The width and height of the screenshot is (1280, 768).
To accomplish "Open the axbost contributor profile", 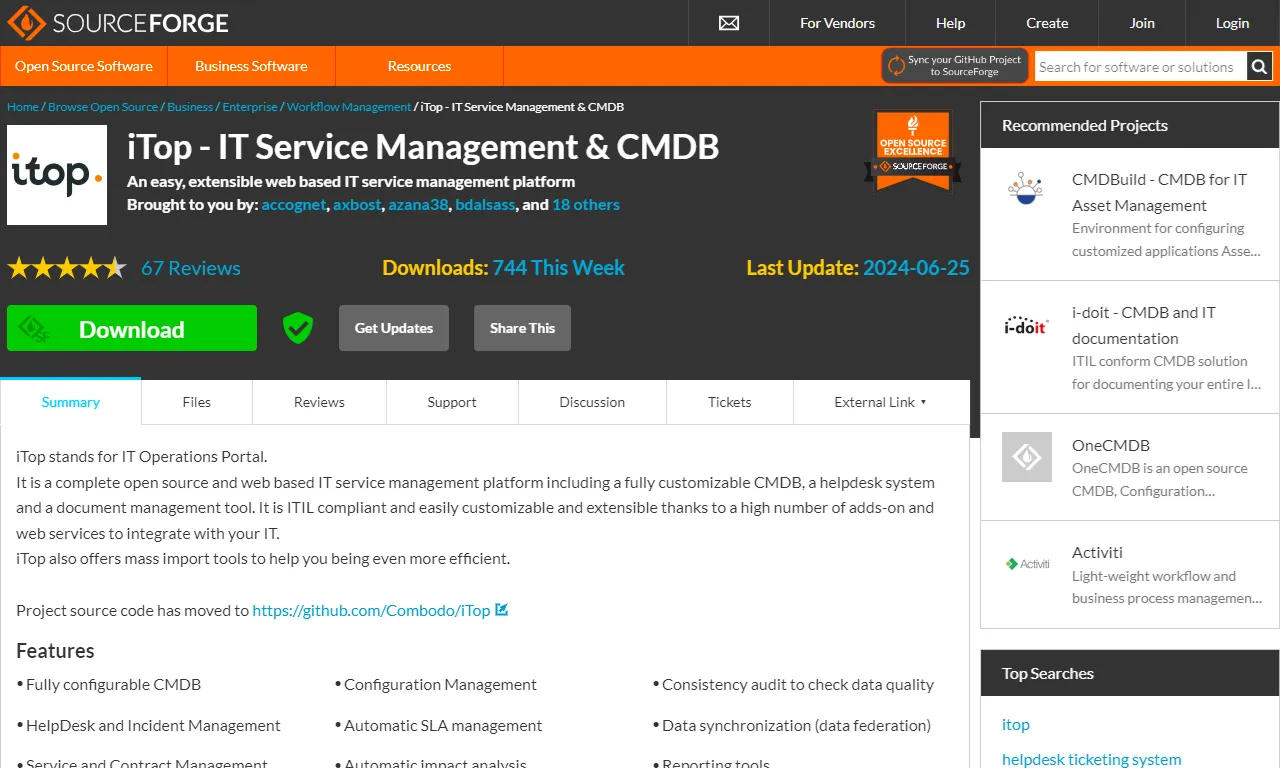I will tap(357, 204).
